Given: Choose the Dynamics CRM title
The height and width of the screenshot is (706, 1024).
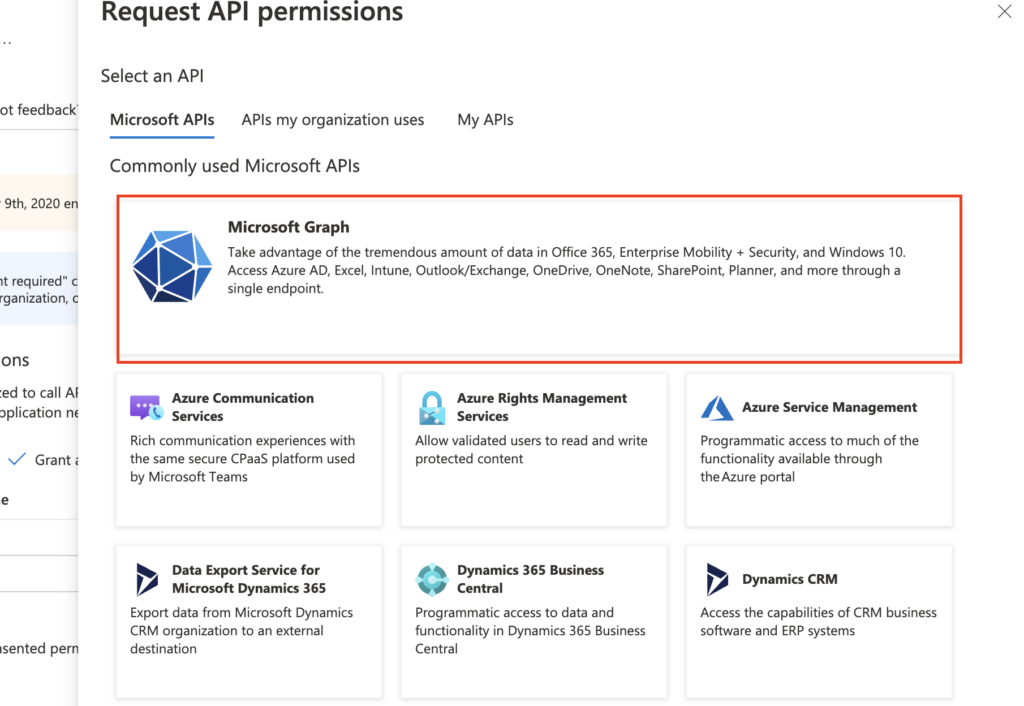Looking at the screenshot, I should tap(790, 579).
